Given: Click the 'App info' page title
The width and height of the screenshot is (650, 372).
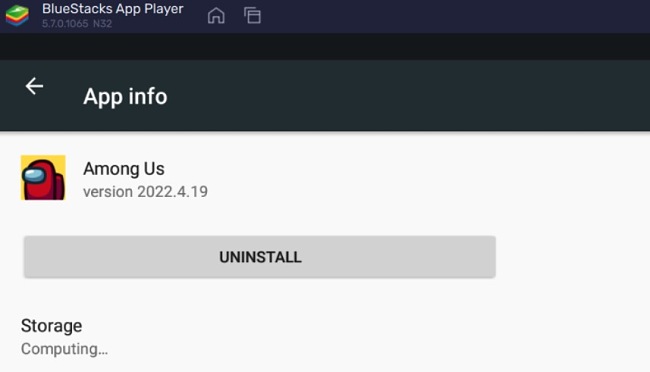Looking at the screenshot, I should click(125, 97).
